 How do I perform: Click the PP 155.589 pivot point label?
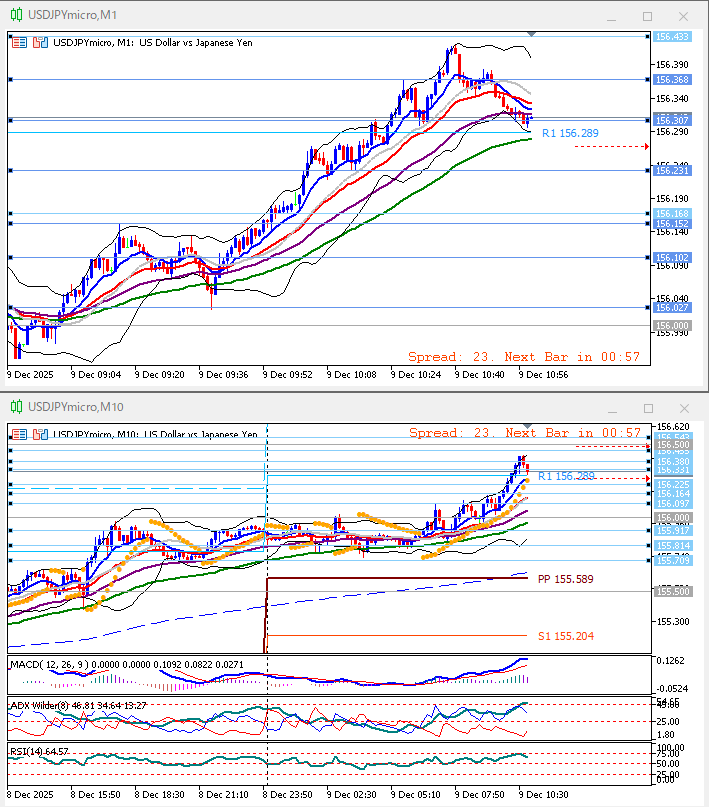(x=566, y=579)
